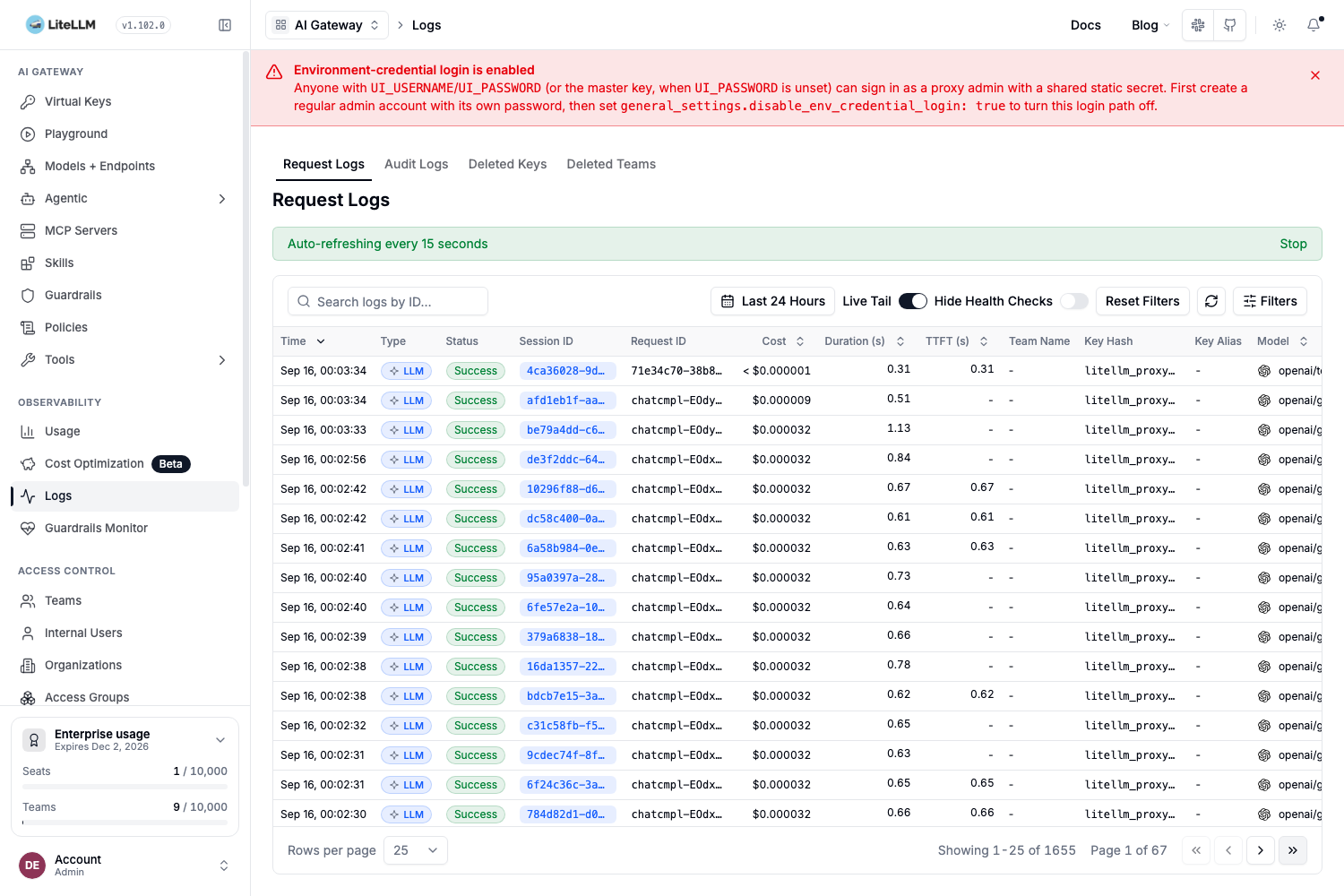
Task: Go to the next page of logs
Action: coord(1261,850)
